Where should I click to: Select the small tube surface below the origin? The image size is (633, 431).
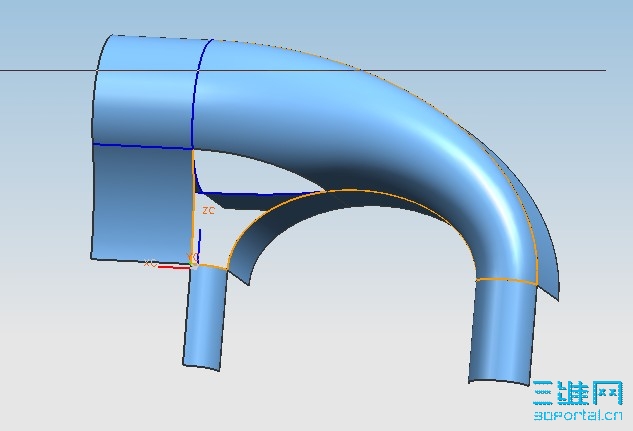(x=204, y=318)
